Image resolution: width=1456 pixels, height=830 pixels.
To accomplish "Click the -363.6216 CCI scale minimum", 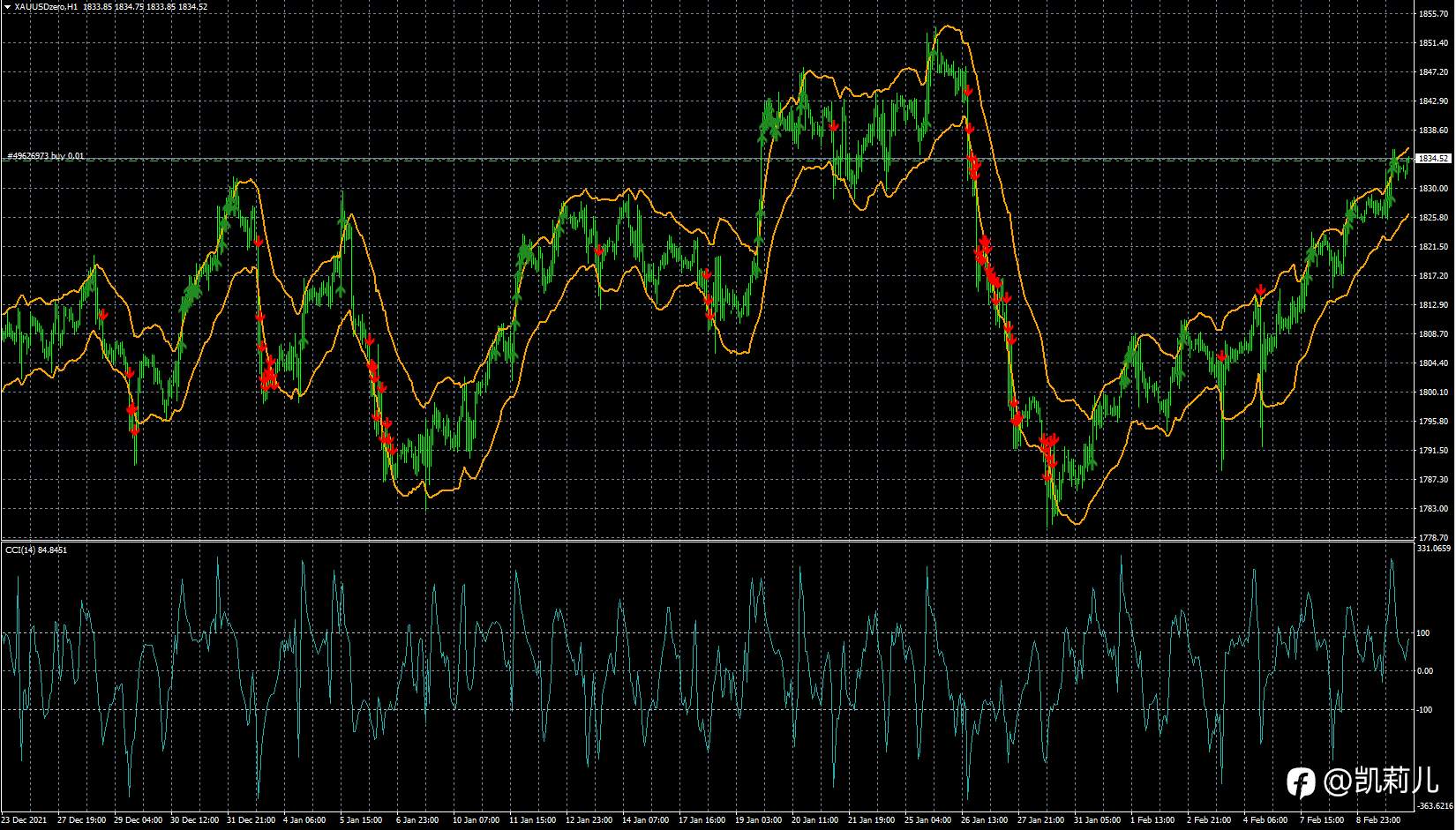I will 1434,804.
